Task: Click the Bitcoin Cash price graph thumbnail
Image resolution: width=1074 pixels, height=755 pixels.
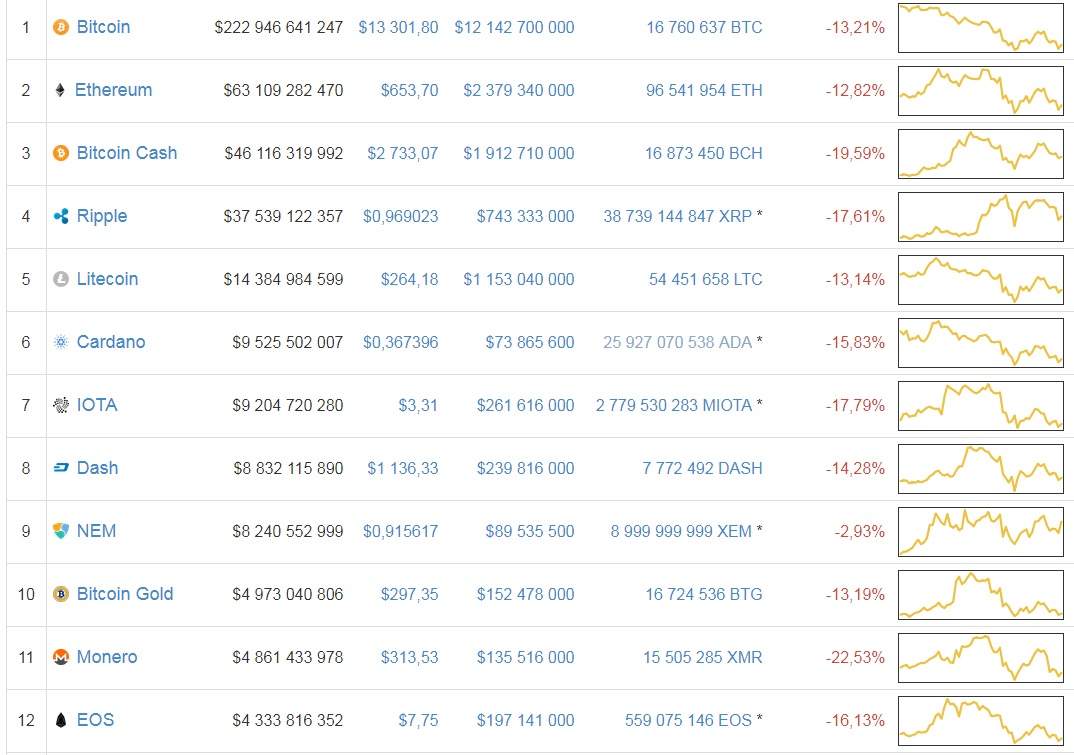Action: (980, 153)
